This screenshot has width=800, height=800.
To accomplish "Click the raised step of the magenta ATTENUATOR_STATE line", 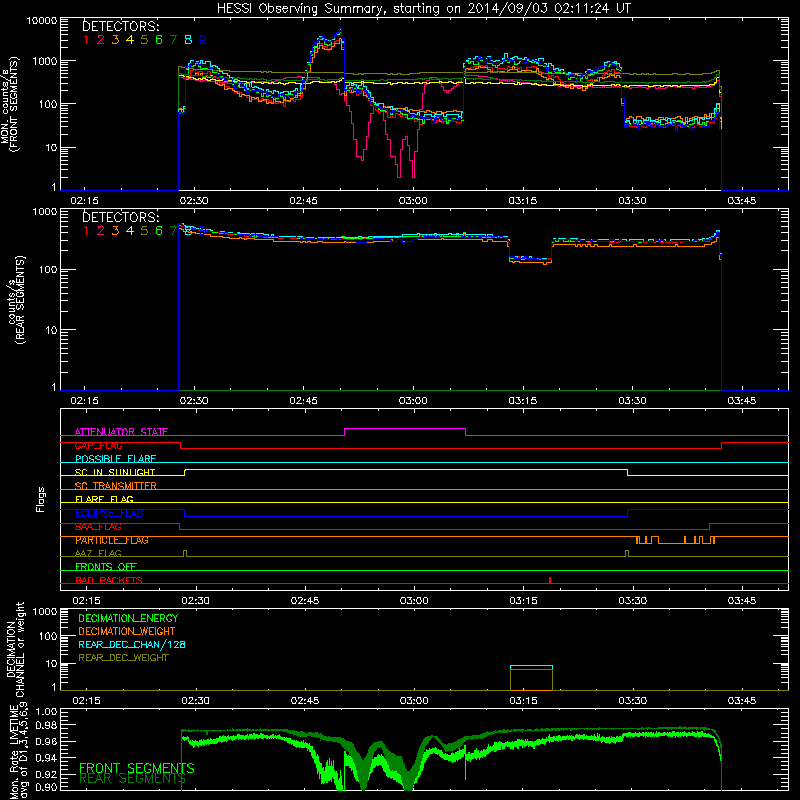I will coord(405,429).
